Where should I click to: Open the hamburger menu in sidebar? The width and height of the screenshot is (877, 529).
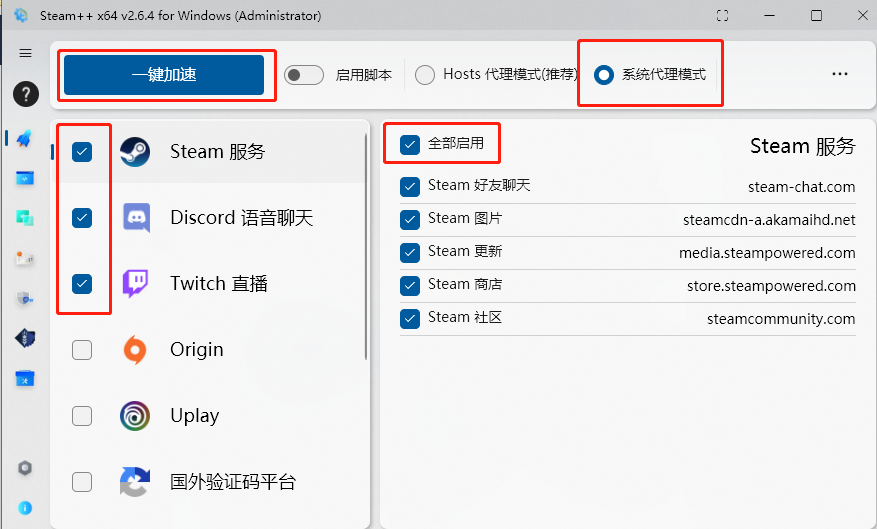point(25,53)
